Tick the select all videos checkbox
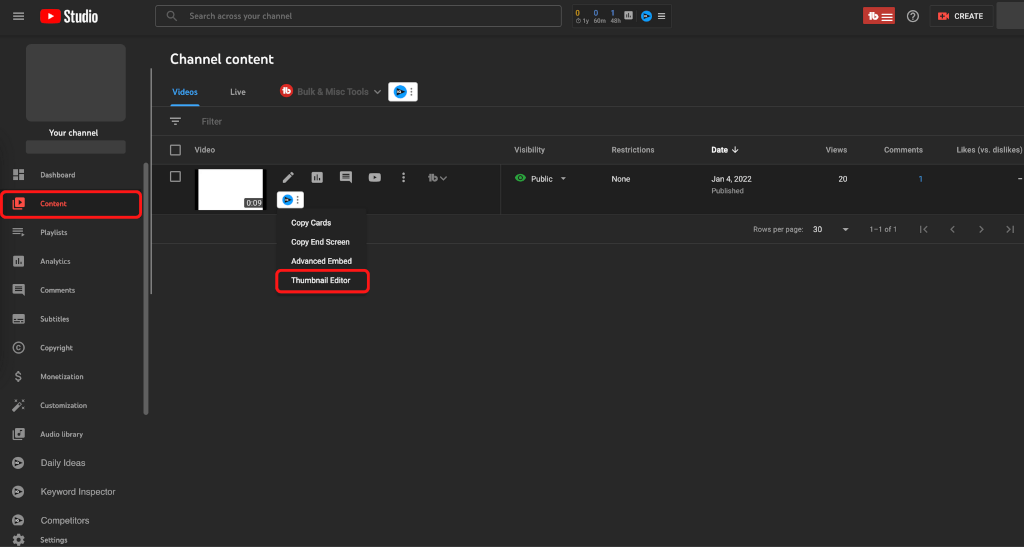The height and width of the screenshot is (547, 1024). point(176,150)
